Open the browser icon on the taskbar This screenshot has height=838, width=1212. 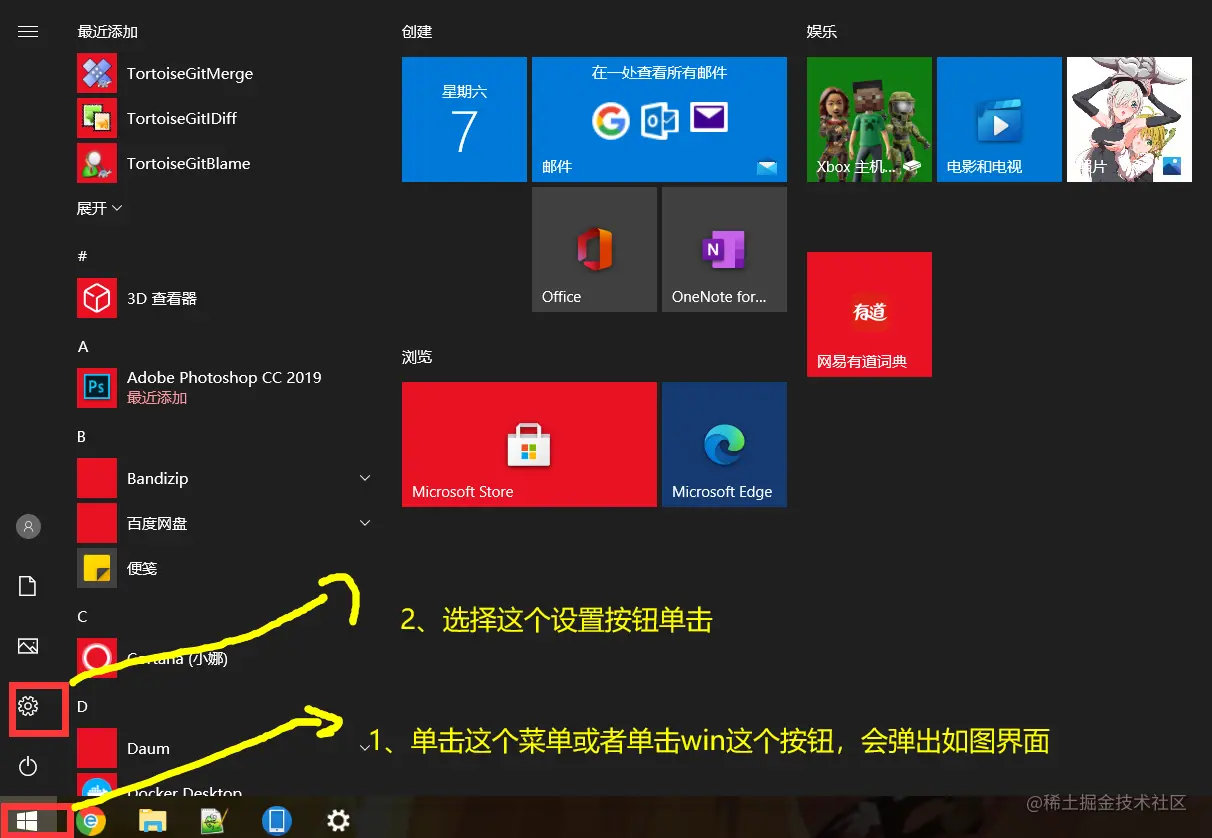(x=91, y=821)
